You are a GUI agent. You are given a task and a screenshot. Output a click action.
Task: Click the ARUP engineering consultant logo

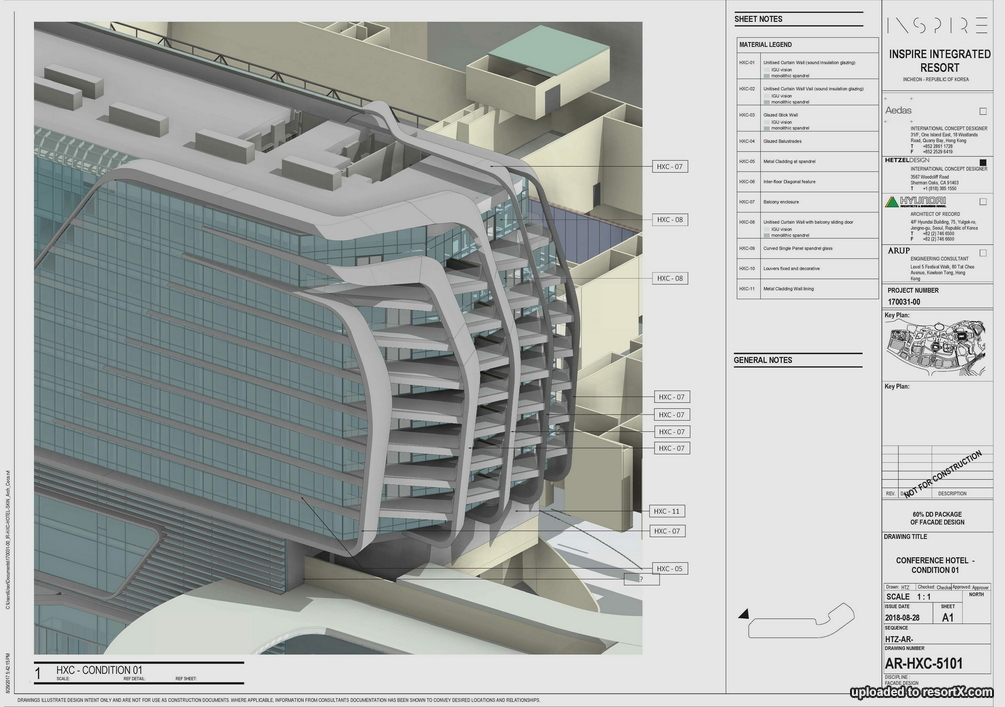point(901,251)
